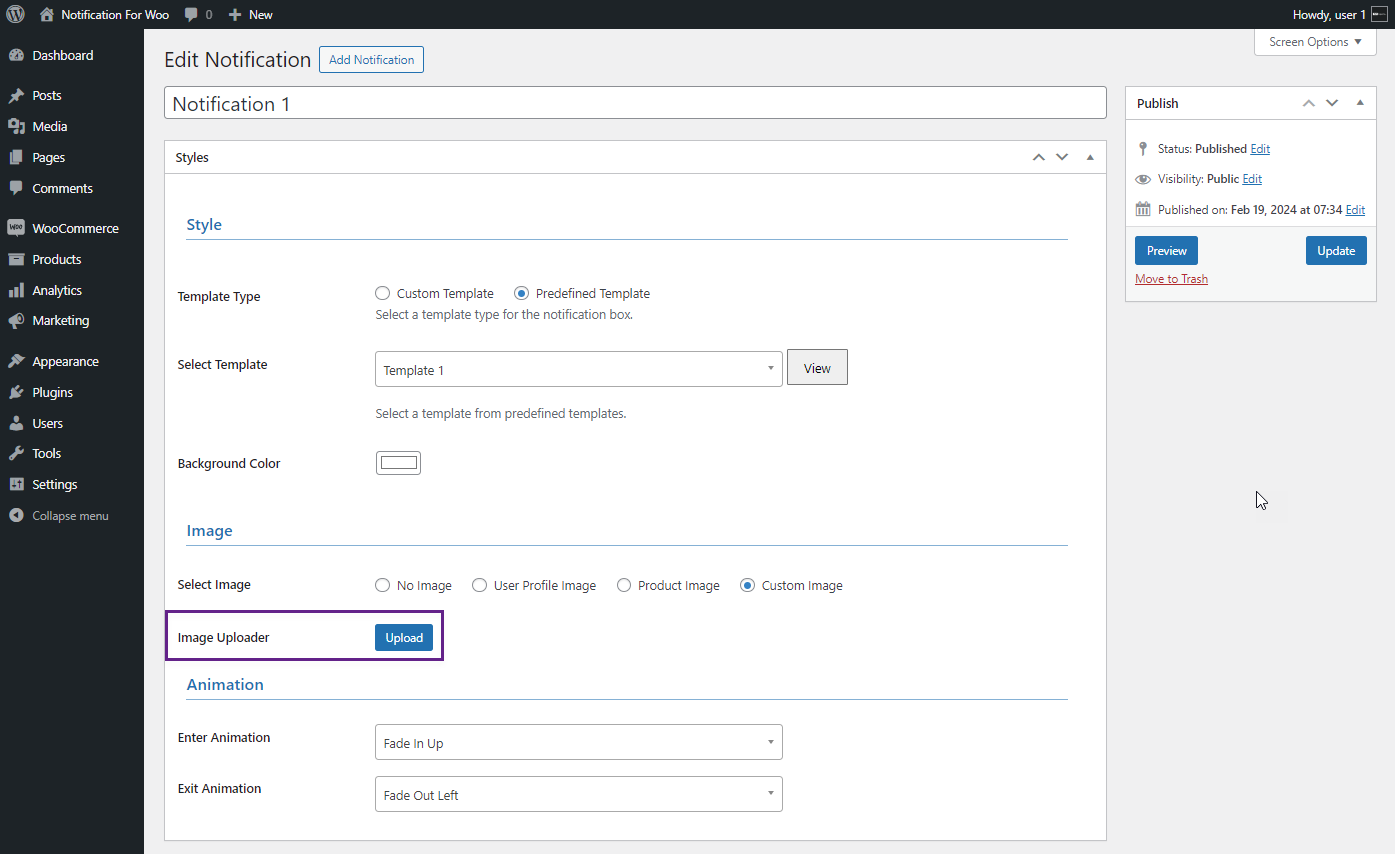Collapse the Publish panel toggle triangle
Screen dimensions: 1395x854
(1360, 103)
